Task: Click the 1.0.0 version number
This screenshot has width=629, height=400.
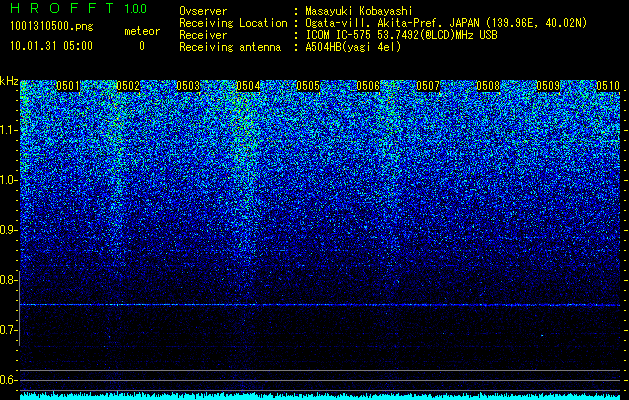Action: [x=136, y=8]
